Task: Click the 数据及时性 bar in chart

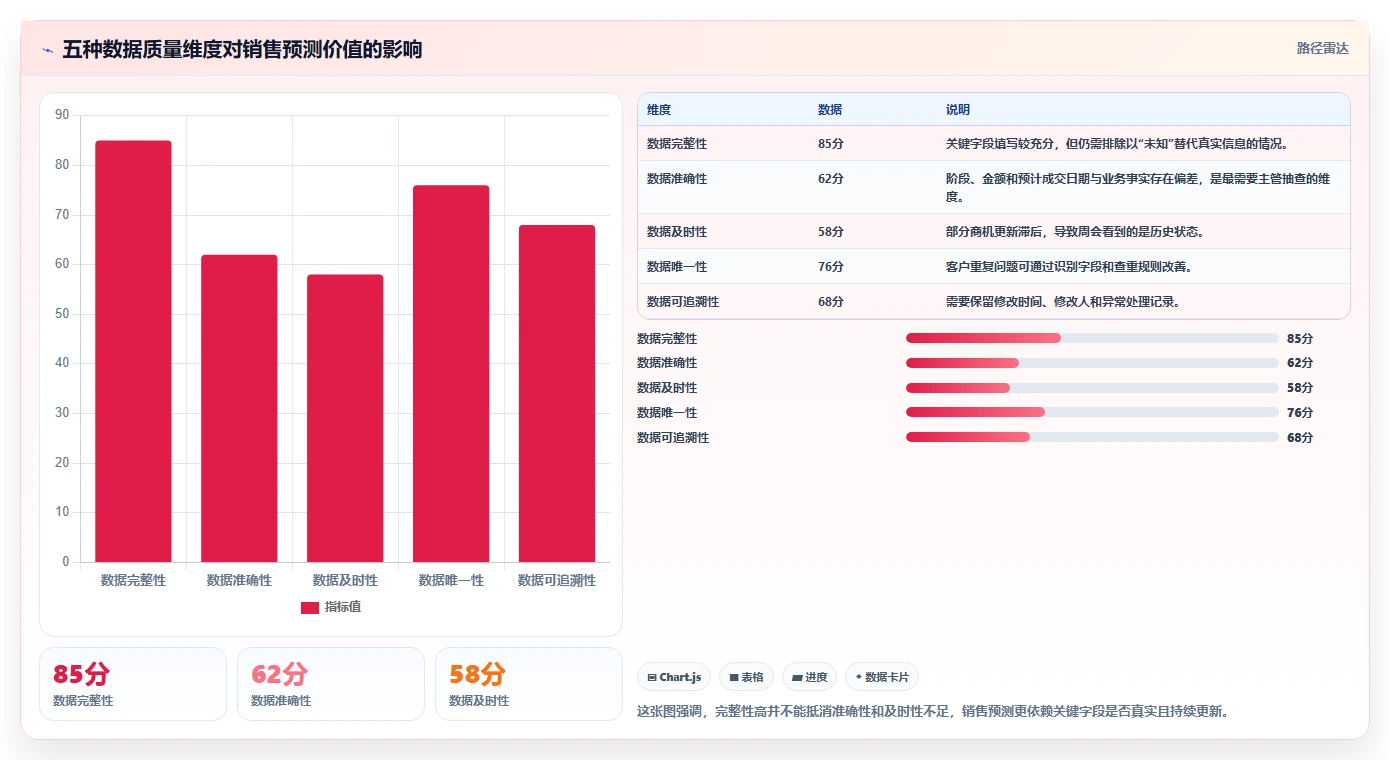Action: [x=345, y=418]
